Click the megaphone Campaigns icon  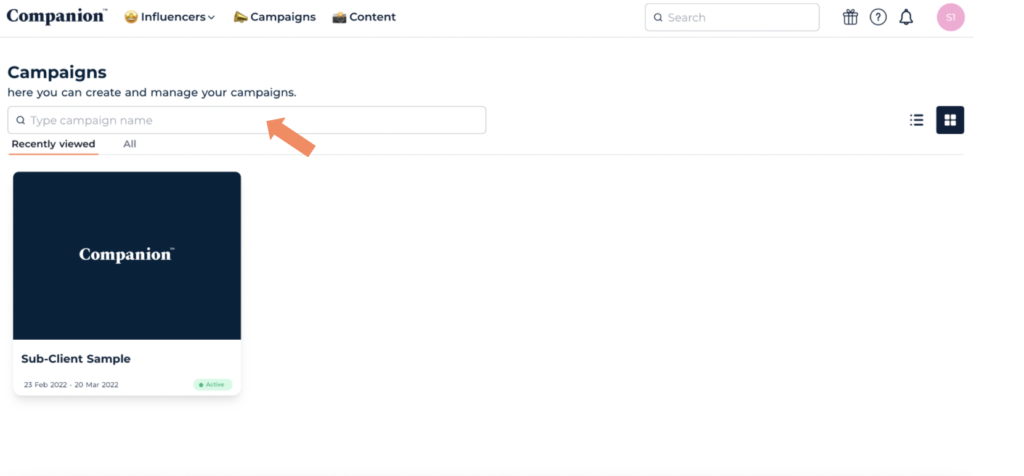click(x=240, y=17)
